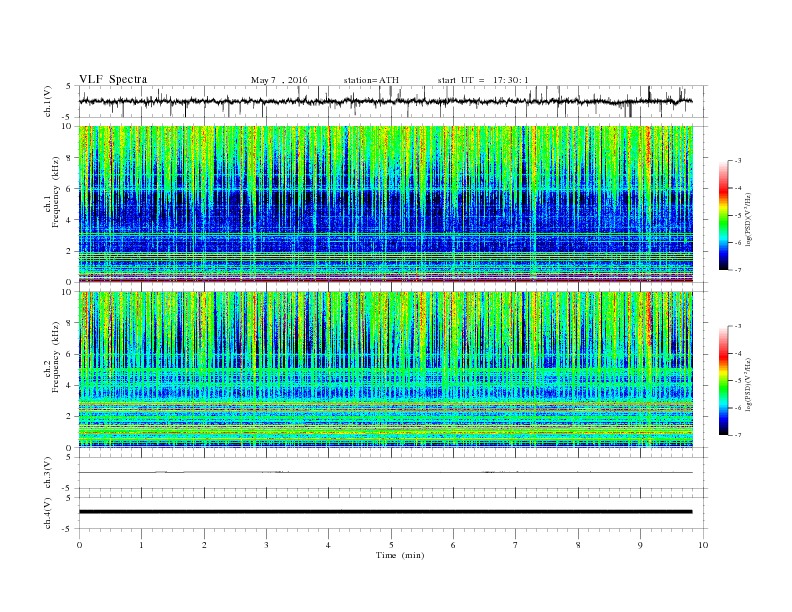Viewport: 792px width, 612px height.
Task: Click the "3" minute tick label
Action: (266, 545)
